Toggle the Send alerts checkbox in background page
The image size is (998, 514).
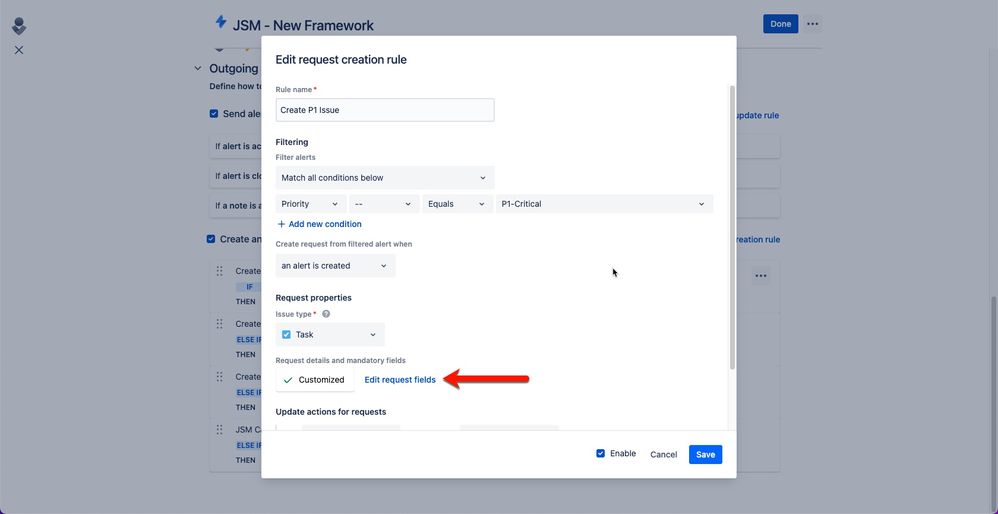pyautogui.click(x=214, y=114)
